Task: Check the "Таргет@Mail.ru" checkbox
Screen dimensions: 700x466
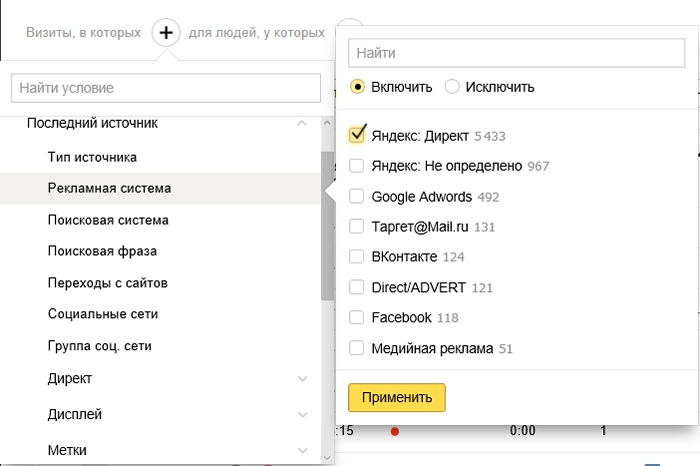Action: pos(356,227)
